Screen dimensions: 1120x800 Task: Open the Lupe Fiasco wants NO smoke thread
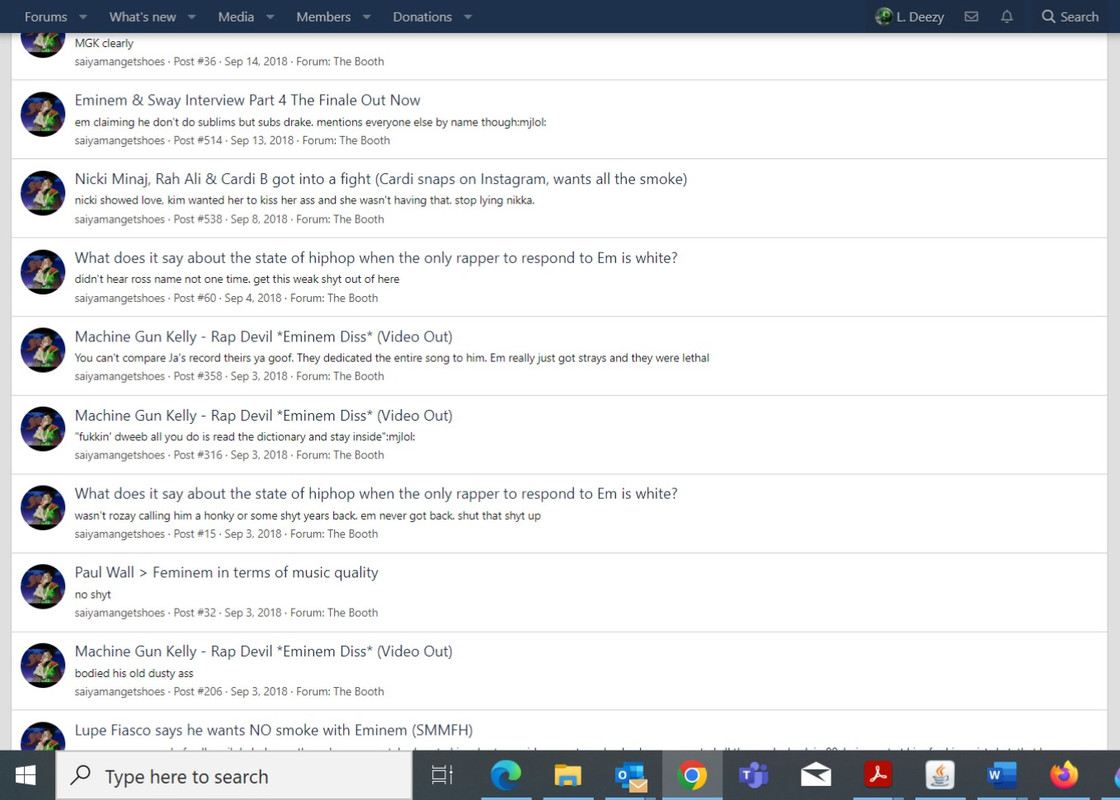(274, 730)
